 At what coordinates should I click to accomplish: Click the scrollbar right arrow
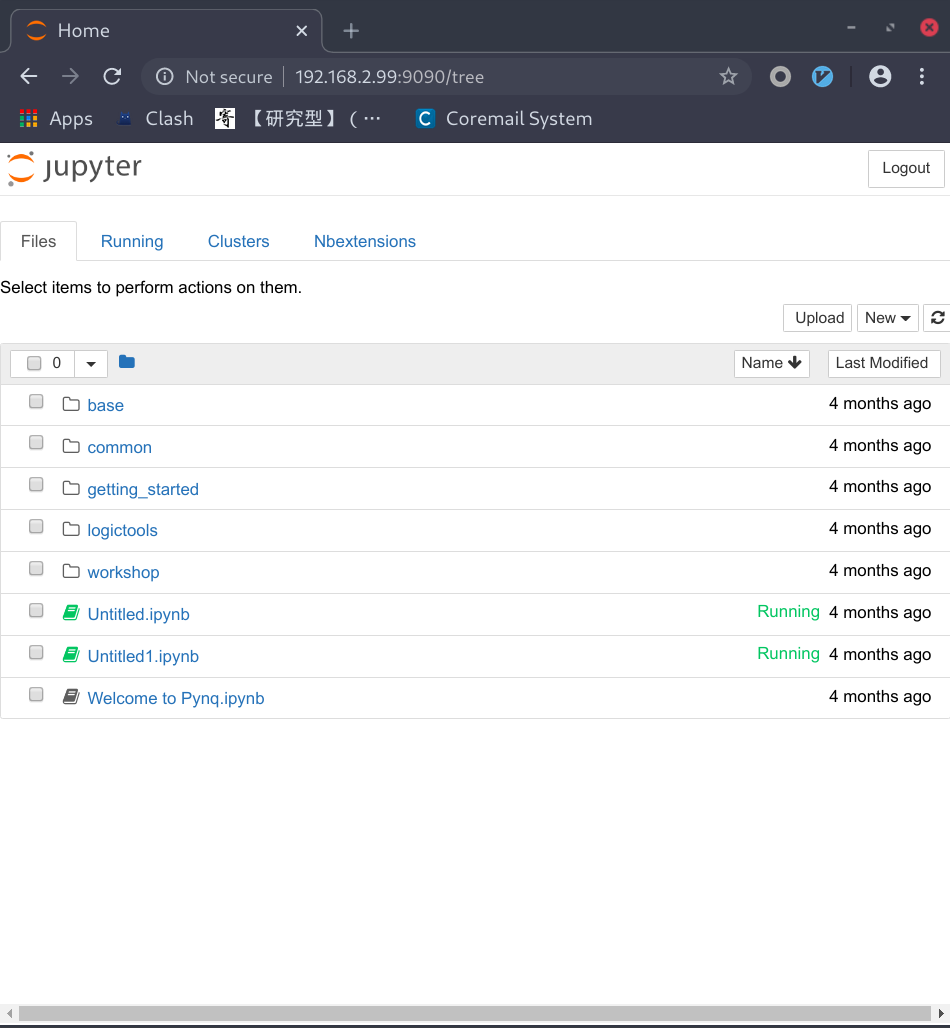941,1014
